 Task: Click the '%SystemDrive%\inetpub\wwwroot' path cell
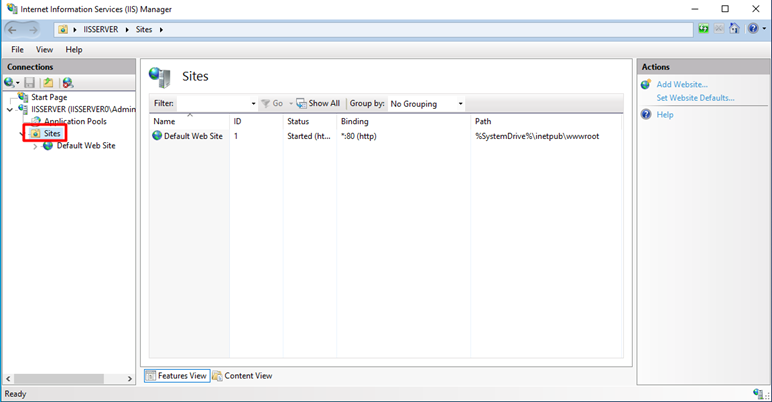tap(537, 136)
